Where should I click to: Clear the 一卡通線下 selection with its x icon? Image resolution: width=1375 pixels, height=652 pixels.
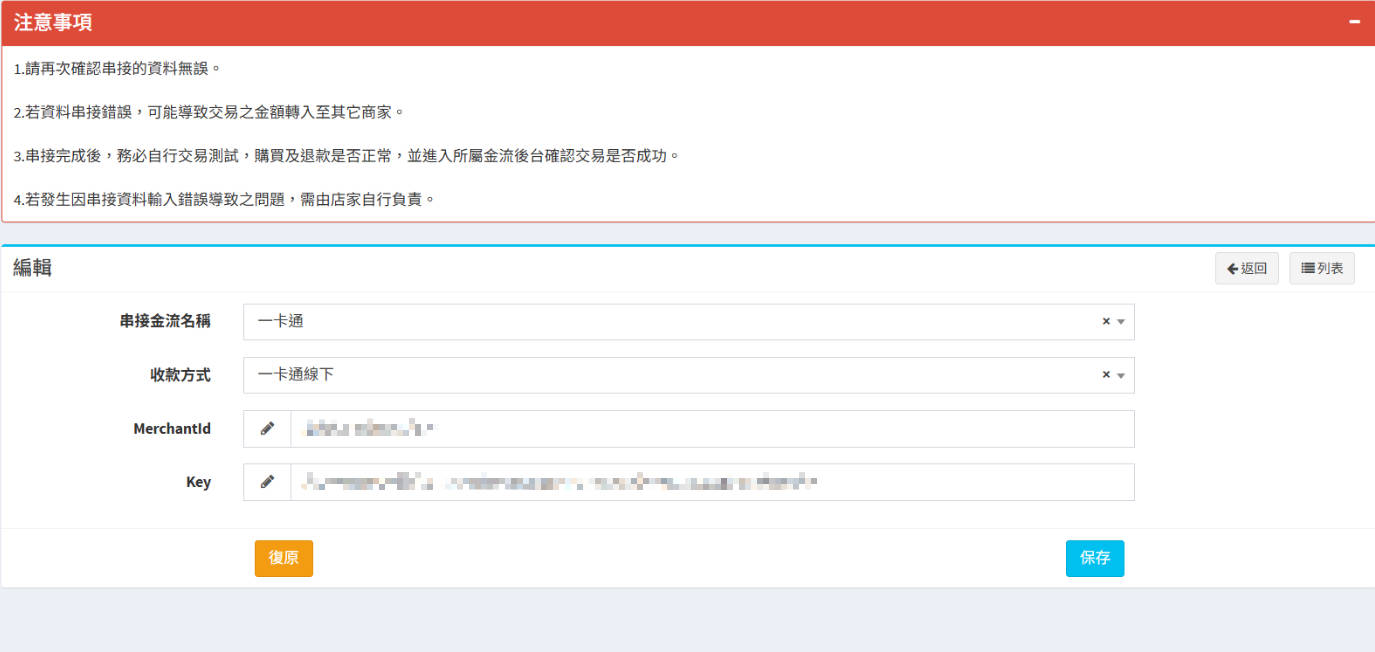pyautogui.click(x=1106, y=375)
